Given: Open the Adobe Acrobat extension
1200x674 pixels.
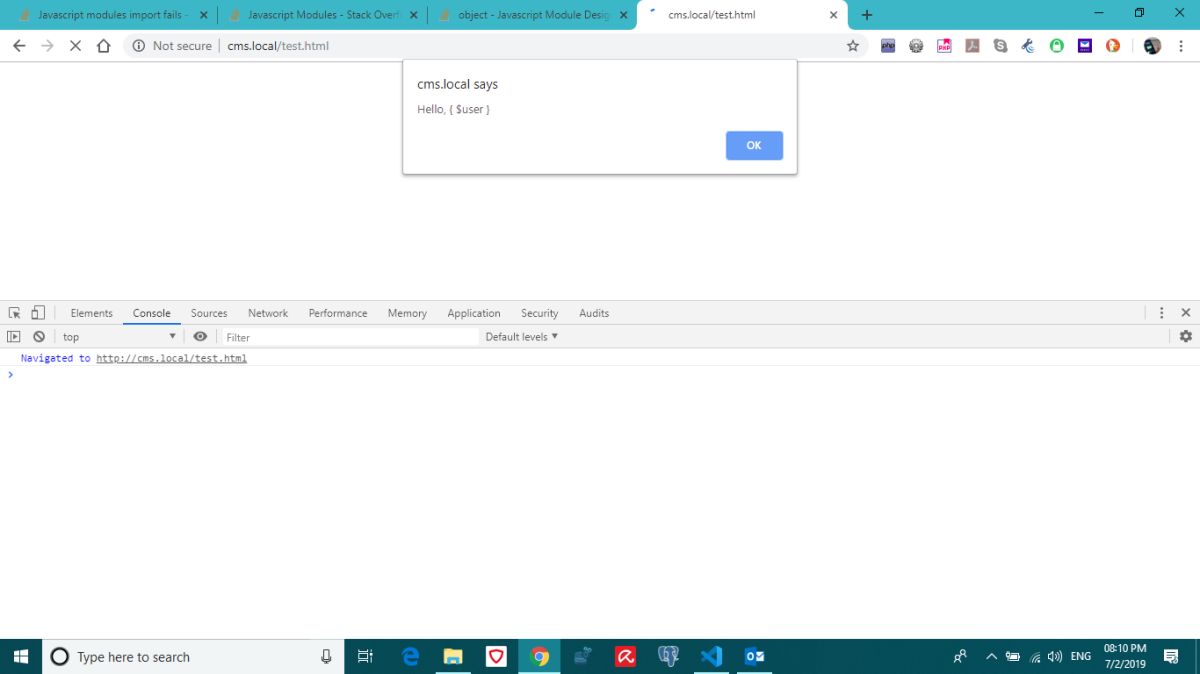Looking at the screenshot, I should (x=972, y=46).
